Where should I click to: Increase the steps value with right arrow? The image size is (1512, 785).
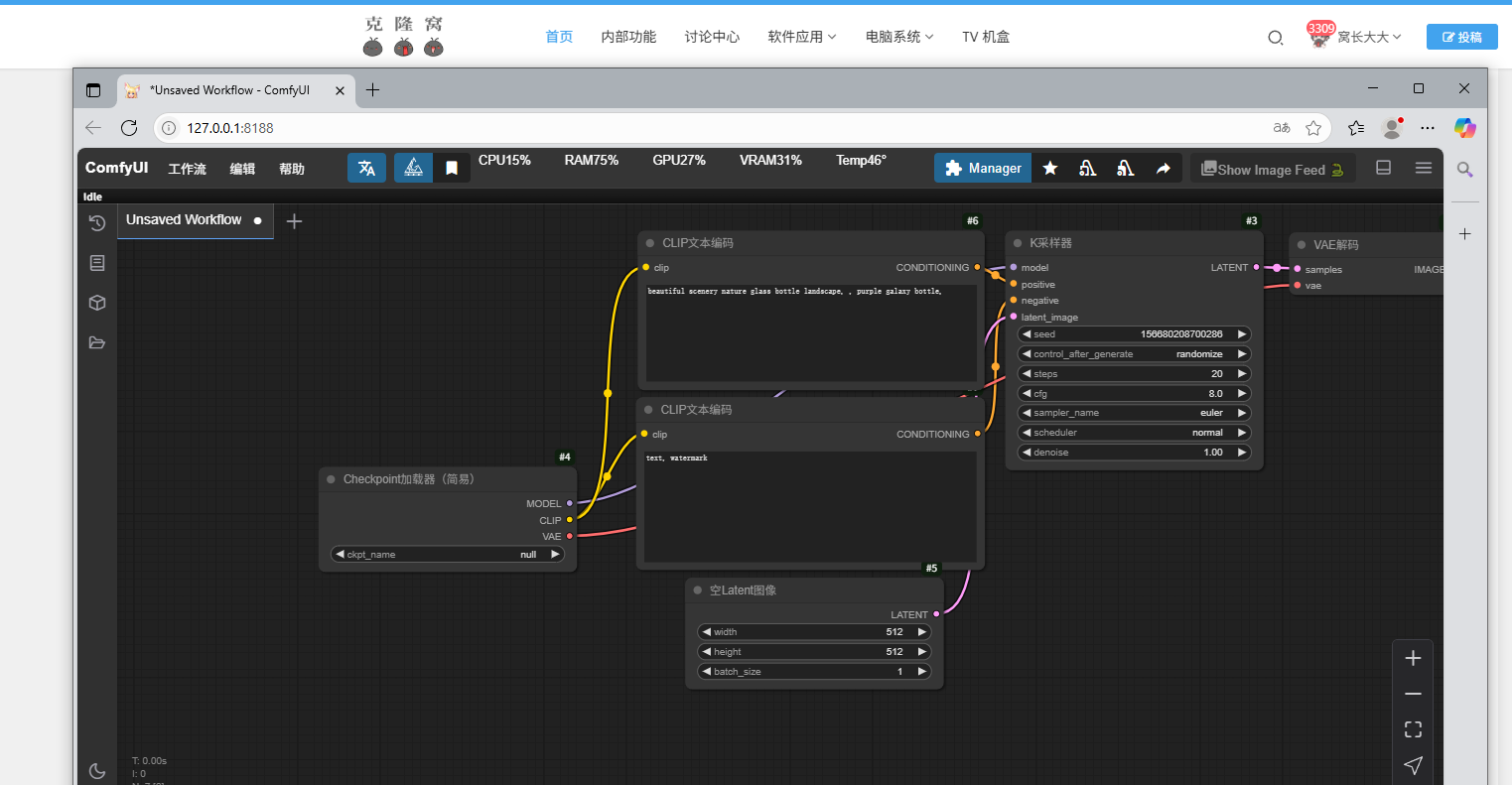click(1241, 374)
